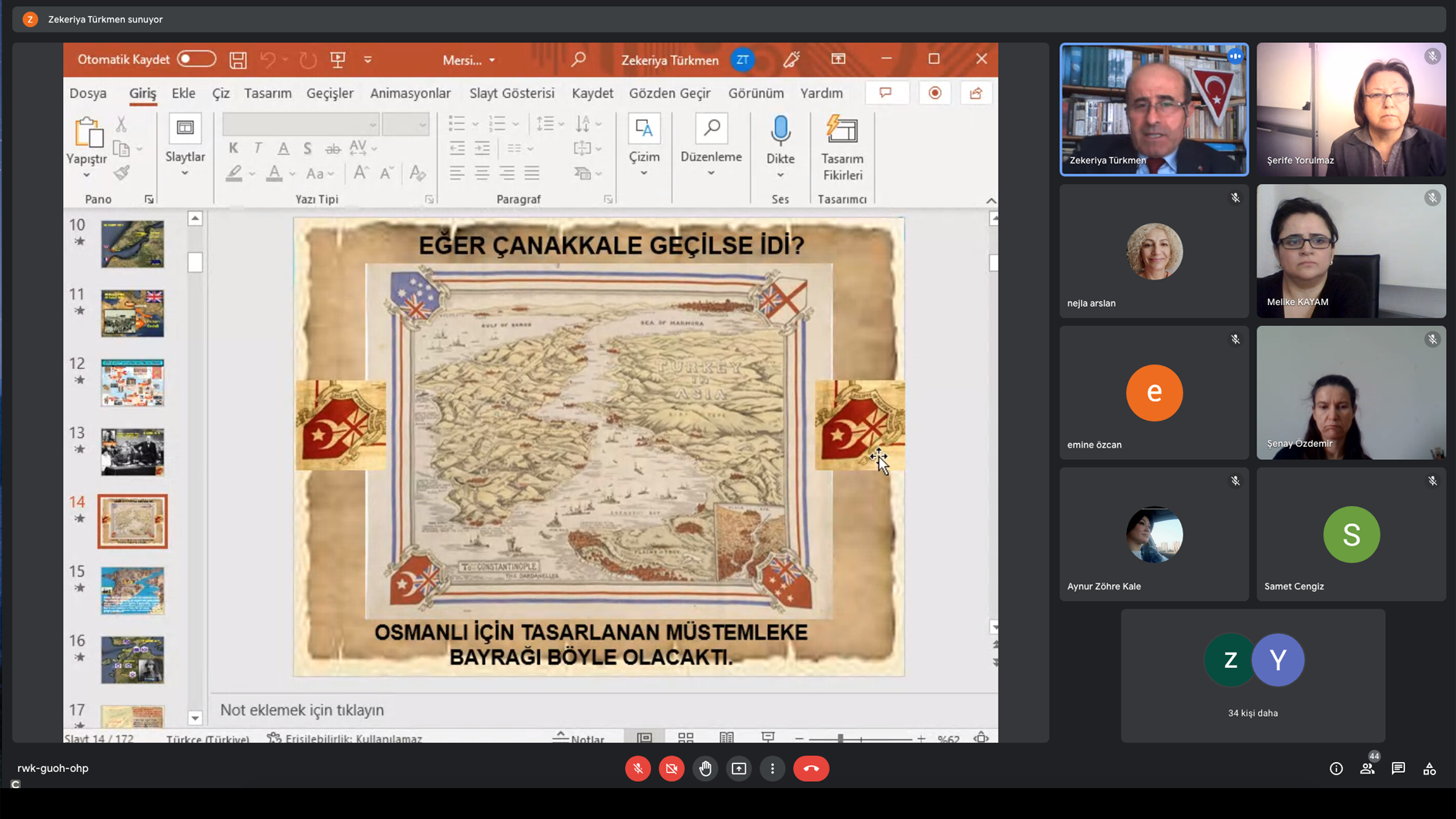Toggle the bullet list button
Viewport: 1456px width, 819px height.
[457, 123]
